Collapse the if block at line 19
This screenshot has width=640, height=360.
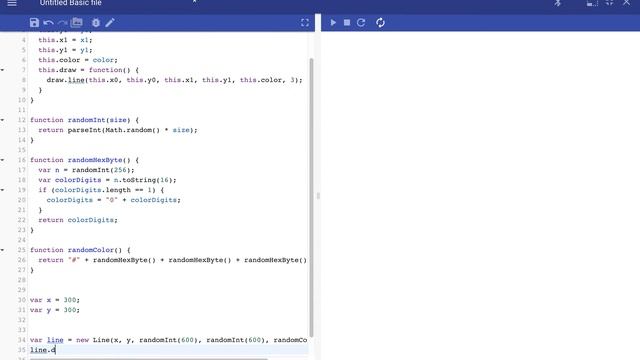[x=2, y=190]
